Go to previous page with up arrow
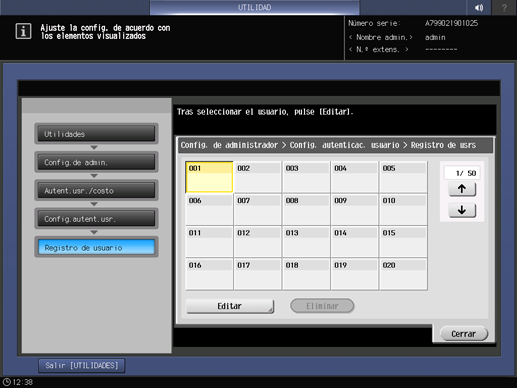517x388 pixels. pos(462,189)
